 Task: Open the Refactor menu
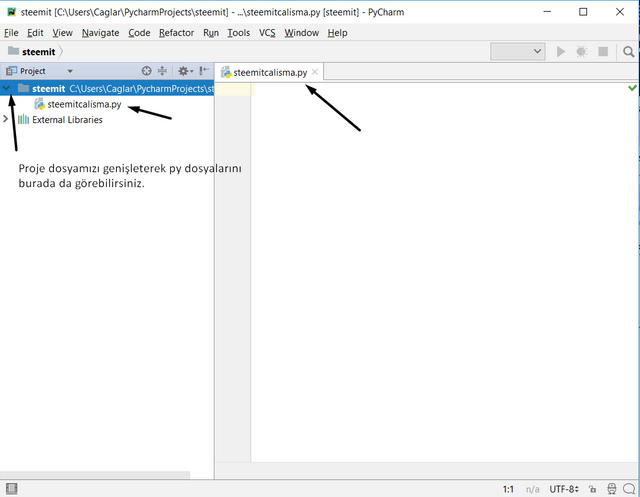(176, 33)
